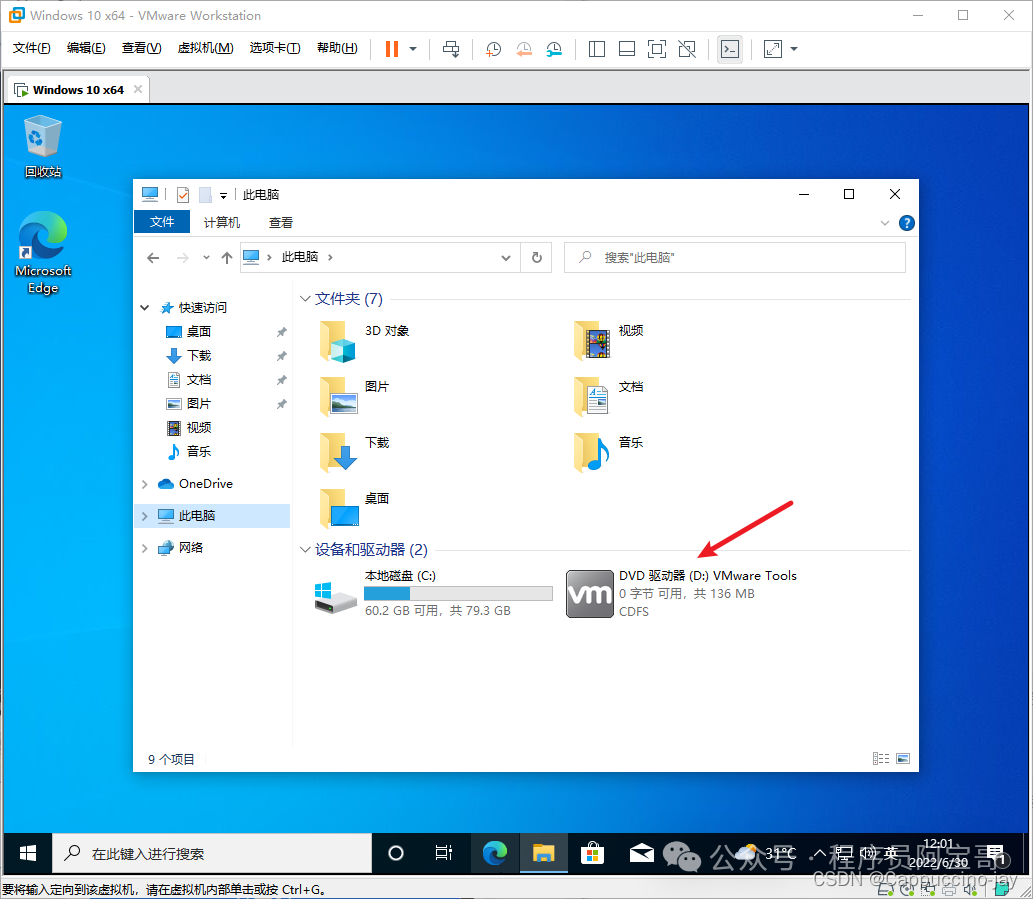The image size is (1033, 899).
Task: Select the Microsoft Edge desktop shortcut
Action: (43, 253)
